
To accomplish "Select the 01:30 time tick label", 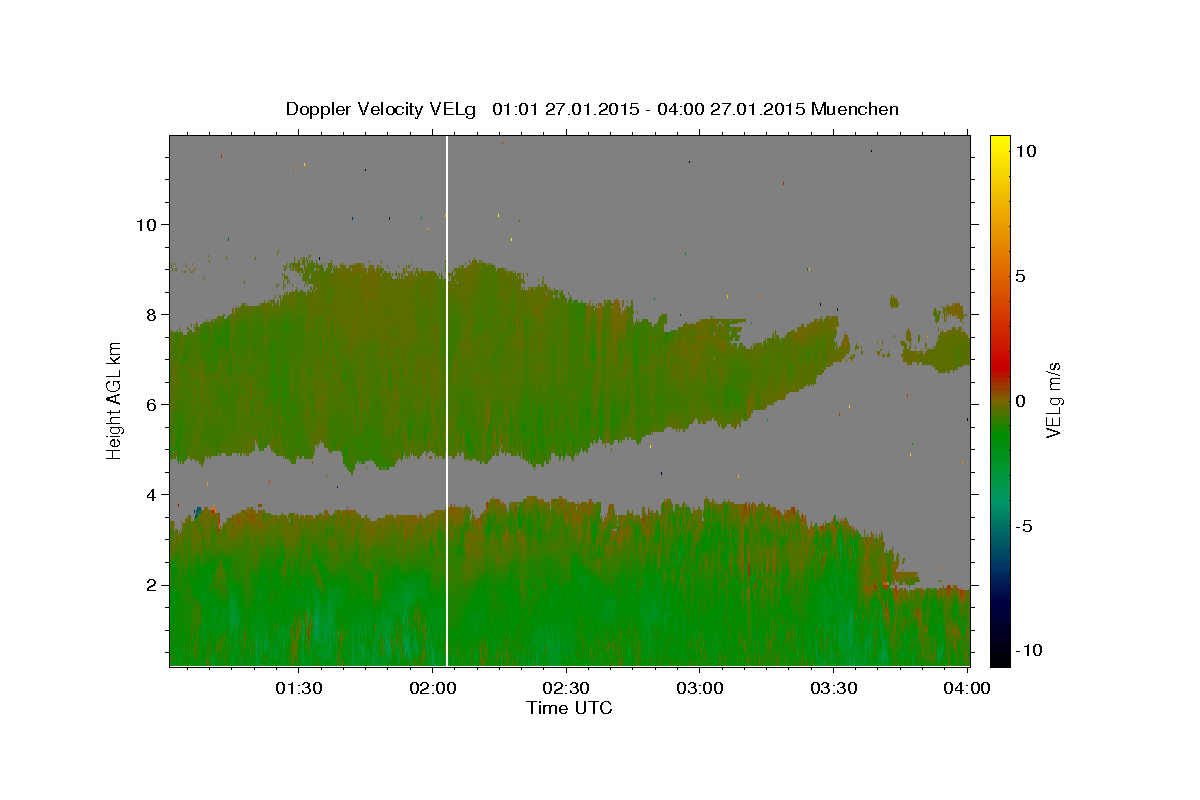I will tap(298, 688).
